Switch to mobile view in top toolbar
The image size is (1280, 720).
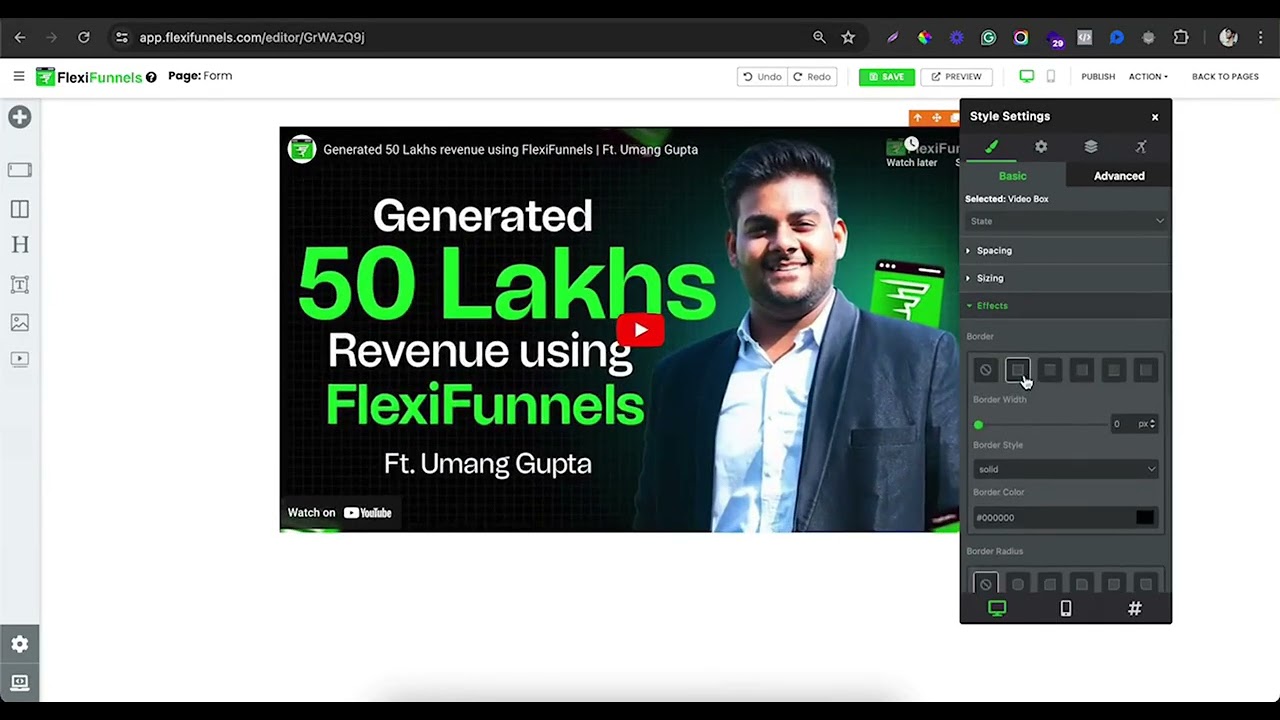click(x=1050, y=76)
